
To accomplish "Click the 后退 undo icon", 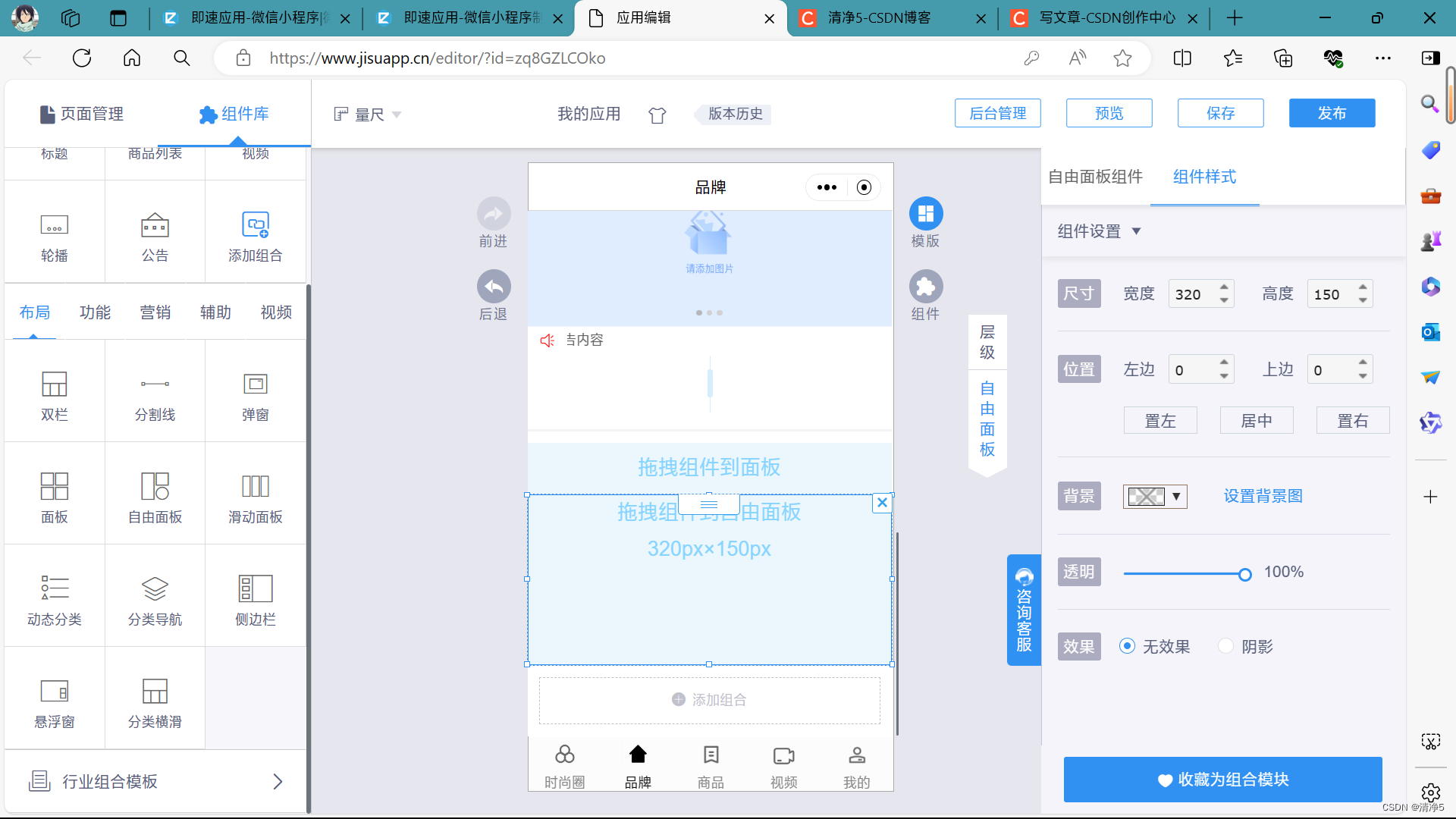I will 494,287.
